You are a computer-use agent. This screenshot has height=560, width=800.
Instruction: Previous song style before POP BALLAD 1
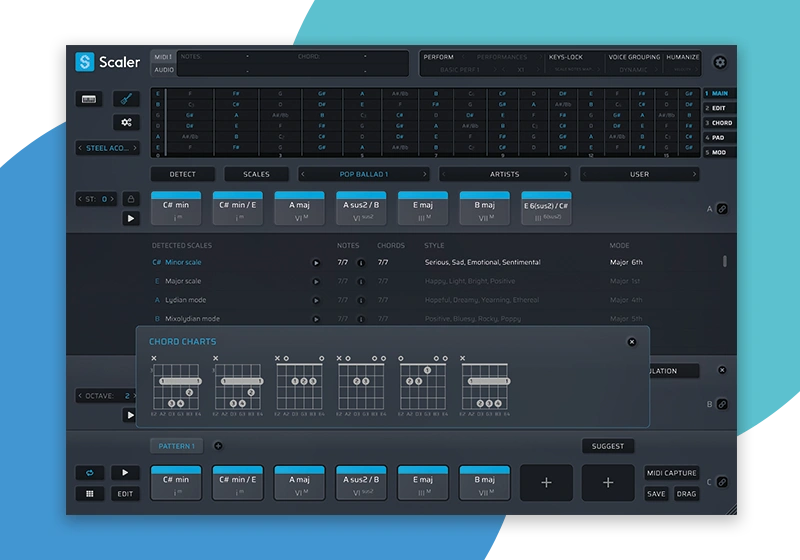(303, 174)
